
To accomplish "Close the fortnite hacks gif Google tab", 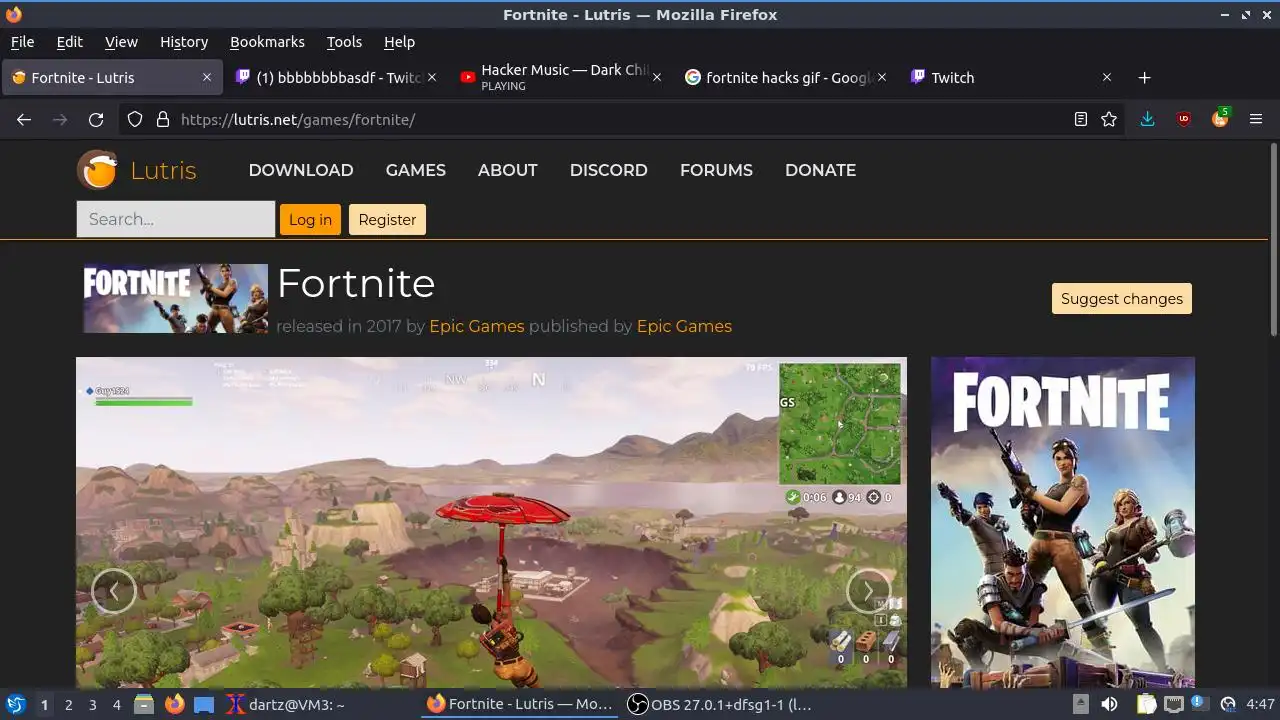I will [882, 77].
